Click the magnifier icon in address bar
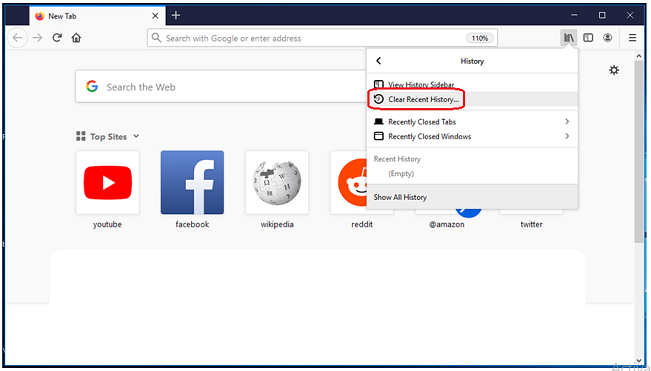The width and height of the screenshot is (651, 371). click(156, 38)
